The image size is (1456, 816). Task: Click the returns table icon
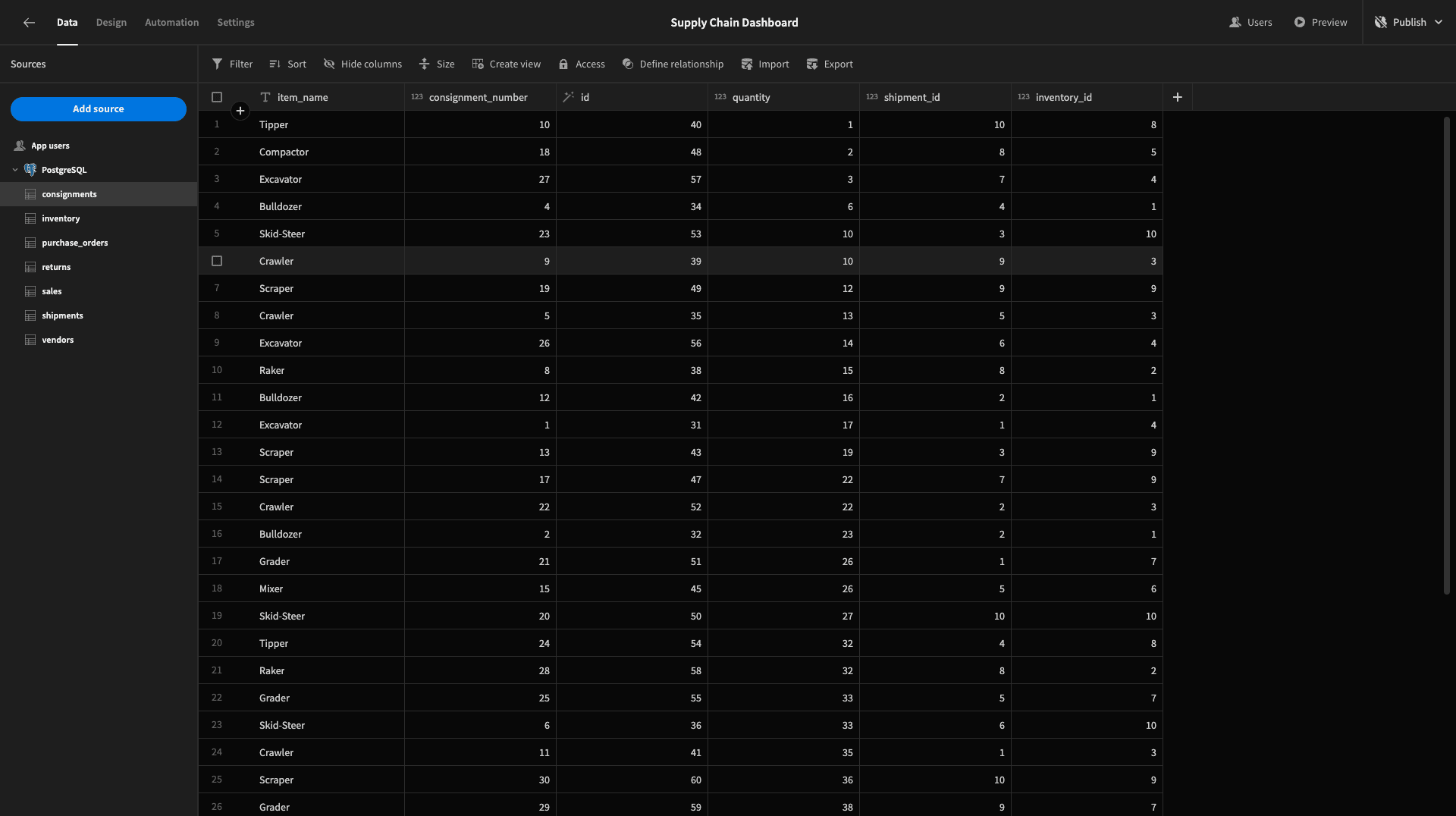[30, 267]
